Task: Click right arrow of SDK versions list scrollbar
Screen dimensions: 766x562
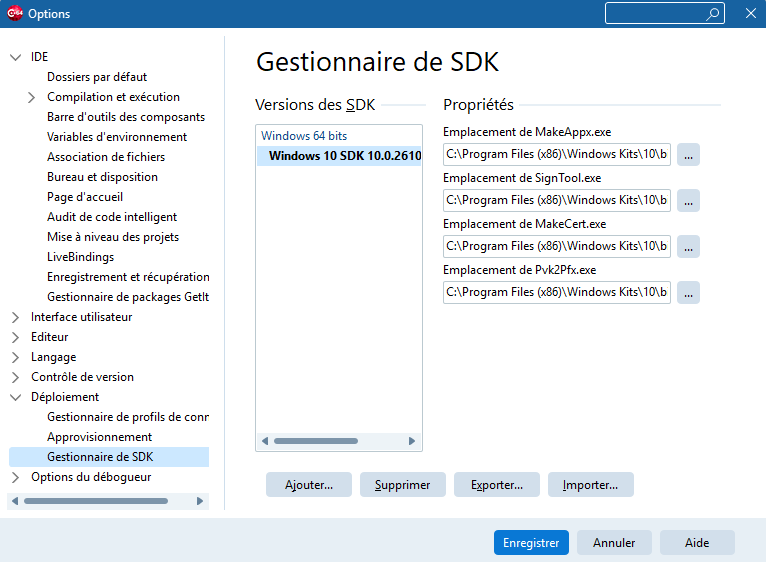Action: [412, 441]
